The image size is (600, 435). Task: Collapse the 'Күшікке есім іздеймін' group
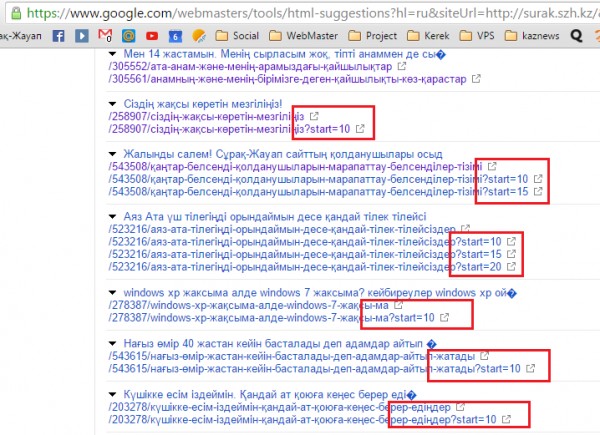111,394
